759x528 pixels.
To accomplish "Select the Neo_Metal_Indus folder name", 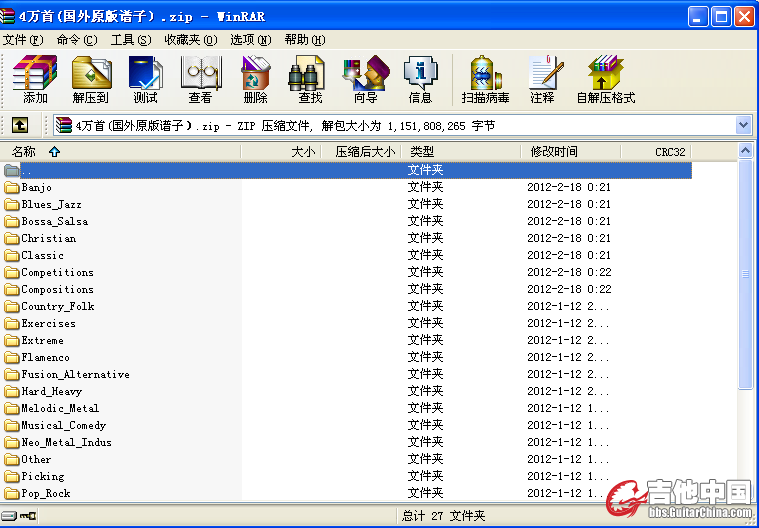I will click(67, 442).
